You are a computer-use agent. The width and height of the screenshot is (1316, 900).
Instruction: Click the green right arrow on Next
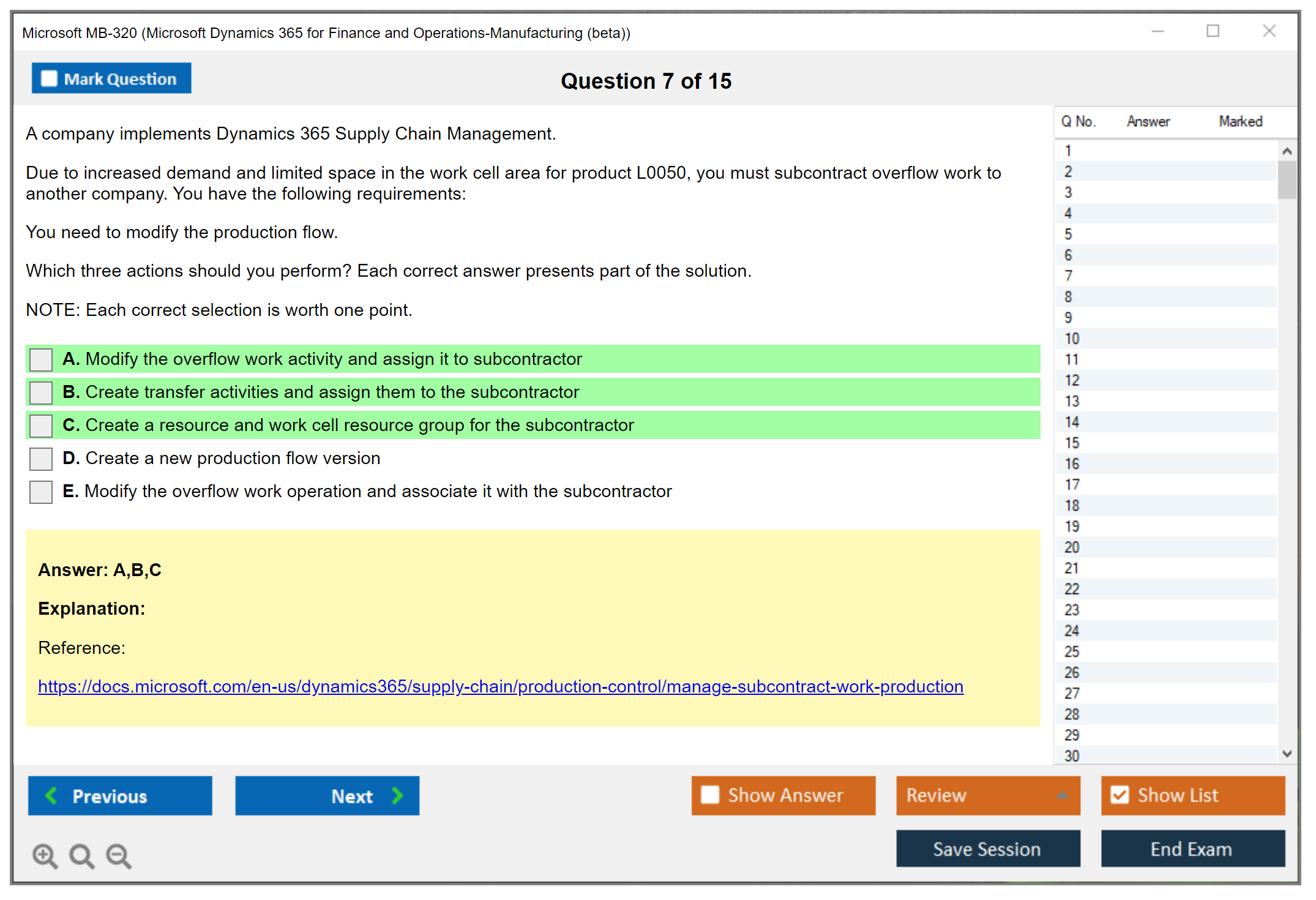pos(397,795)
